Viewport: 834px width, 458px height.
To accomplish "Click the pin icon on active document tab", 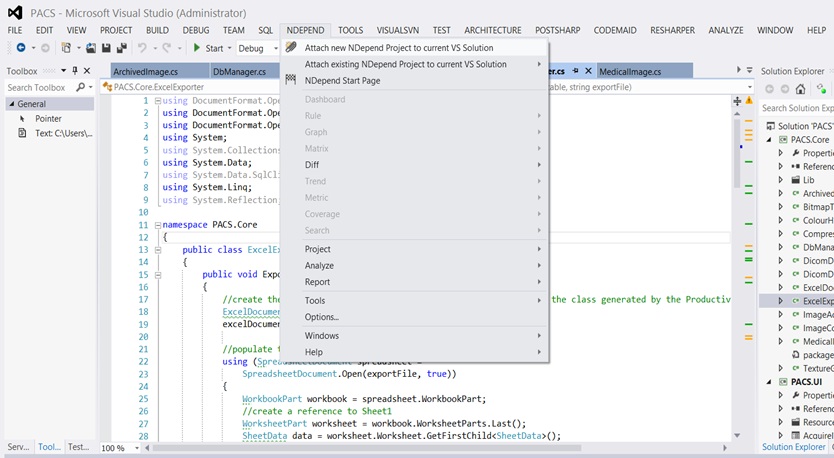I will (575, 71).
